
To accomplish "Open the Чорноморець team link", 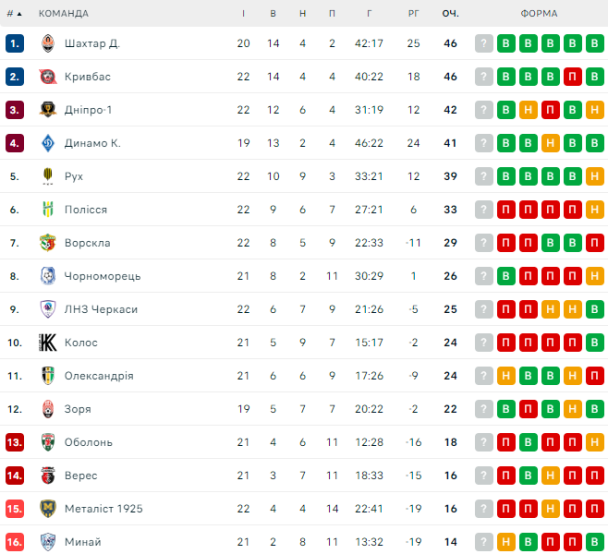I will (x=102, y=276).
